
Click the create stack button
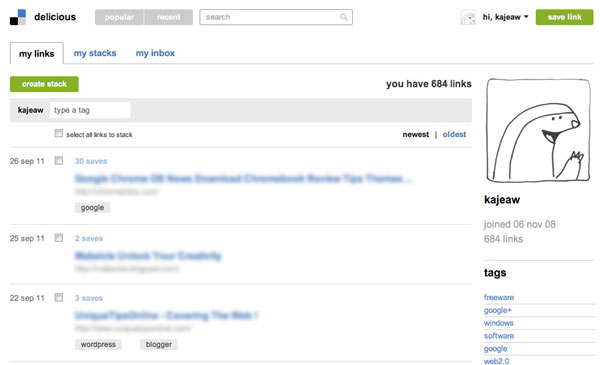coord(44,84)
